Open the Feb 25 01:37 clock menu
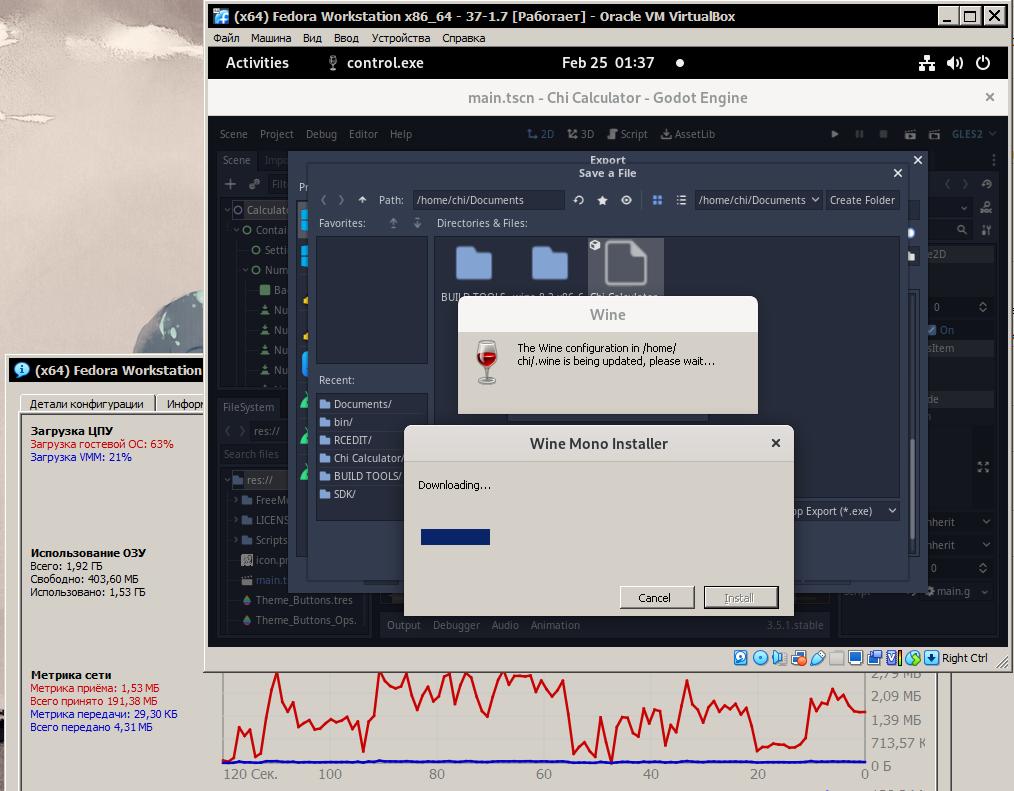Screen dimensions: 1014x791 tap(608, 63)
